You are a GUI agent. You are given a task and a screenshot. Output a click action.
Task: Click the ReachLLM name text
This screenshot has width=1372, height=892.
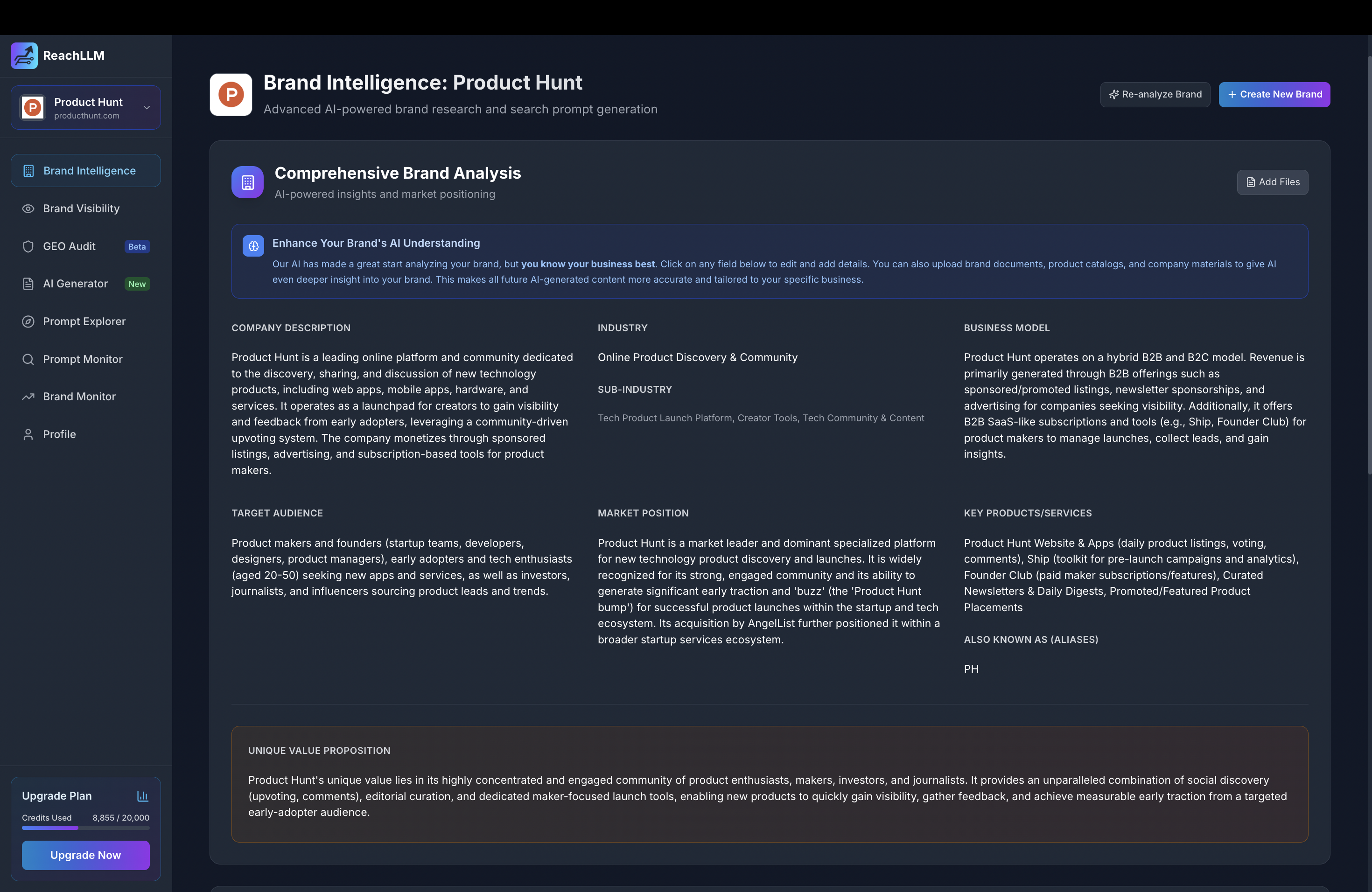coord(74,56)
